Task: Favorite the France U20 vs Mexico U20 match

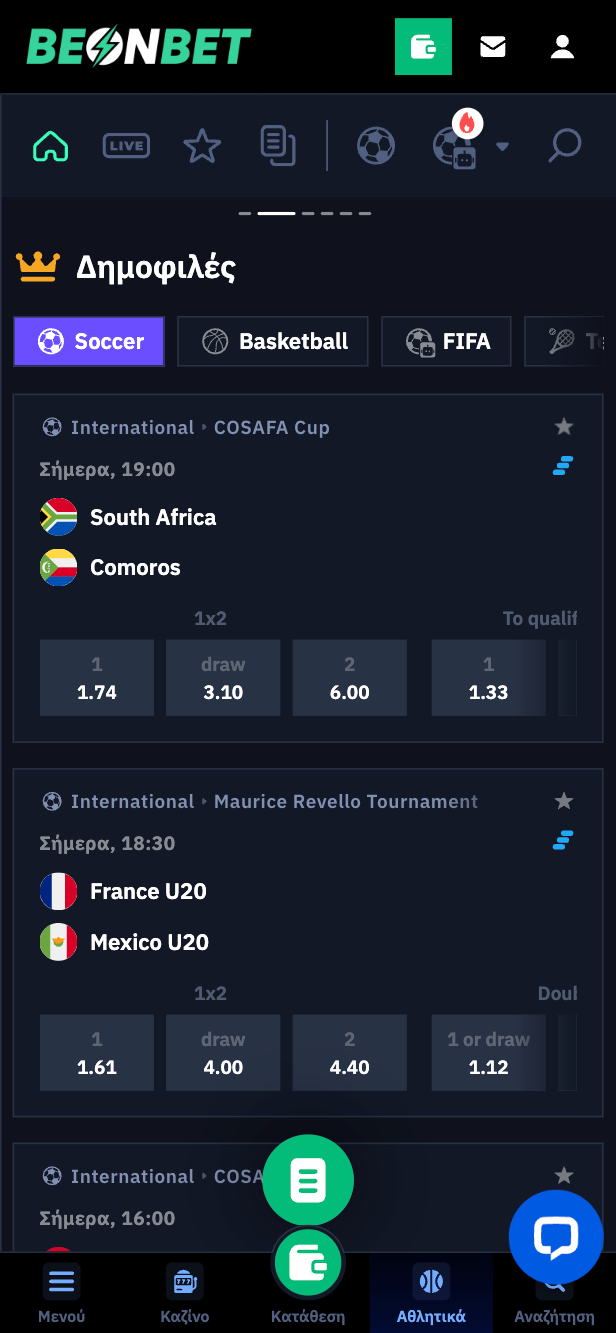Action: click(x=564, y=801)
